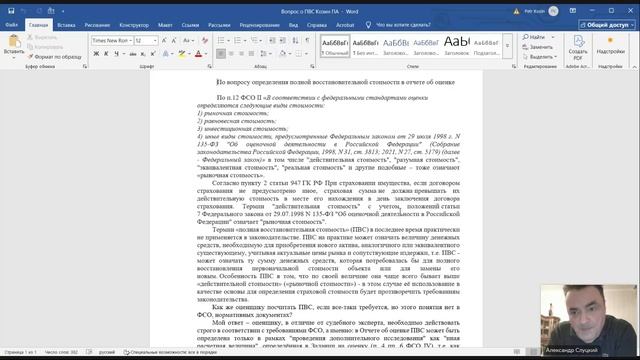Sort the selected text

tap(296, 40)
